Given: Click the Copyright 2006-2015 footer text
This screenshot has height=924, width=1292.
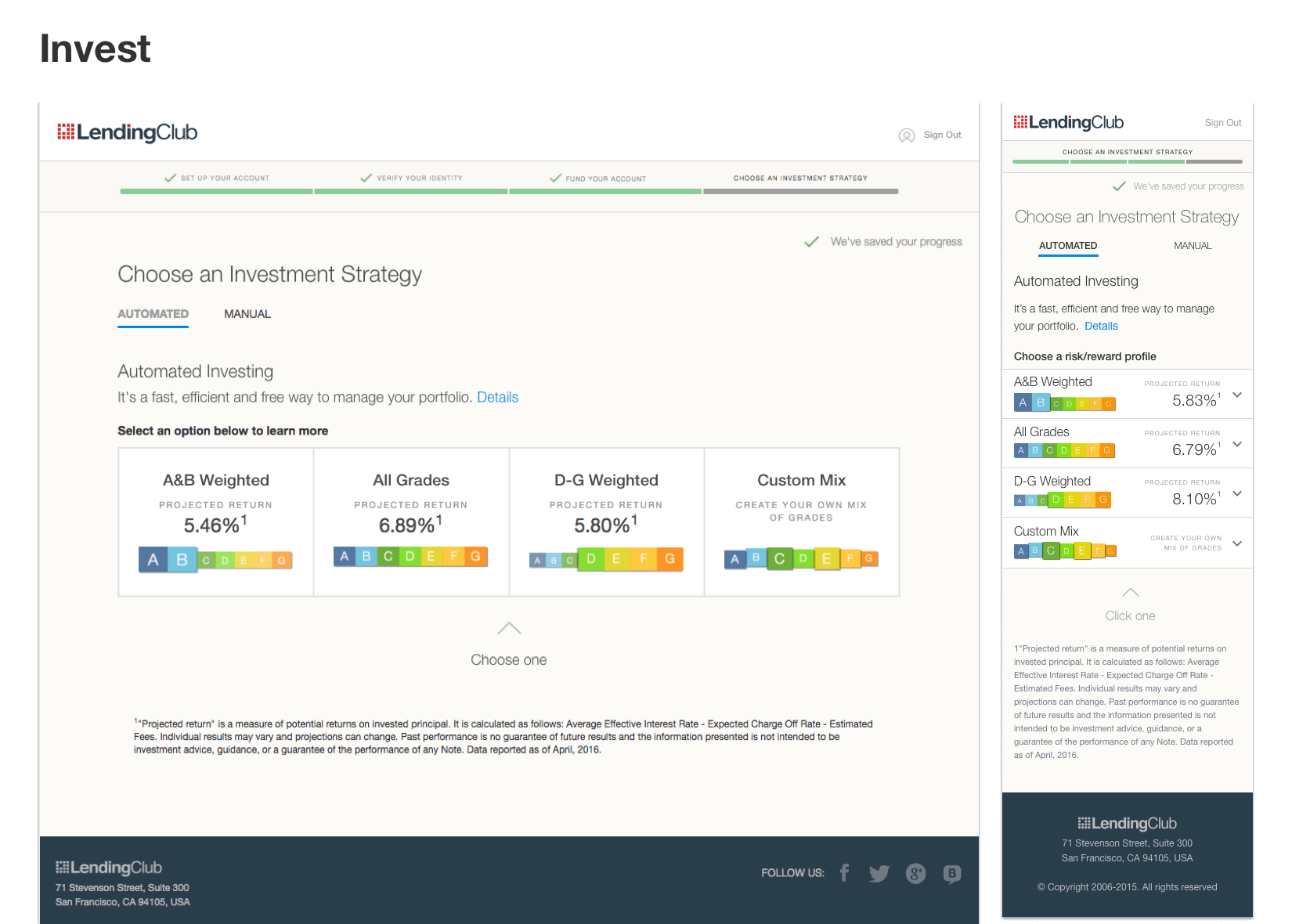Looking at the screenshot, I should click(x=1127, y=887).
